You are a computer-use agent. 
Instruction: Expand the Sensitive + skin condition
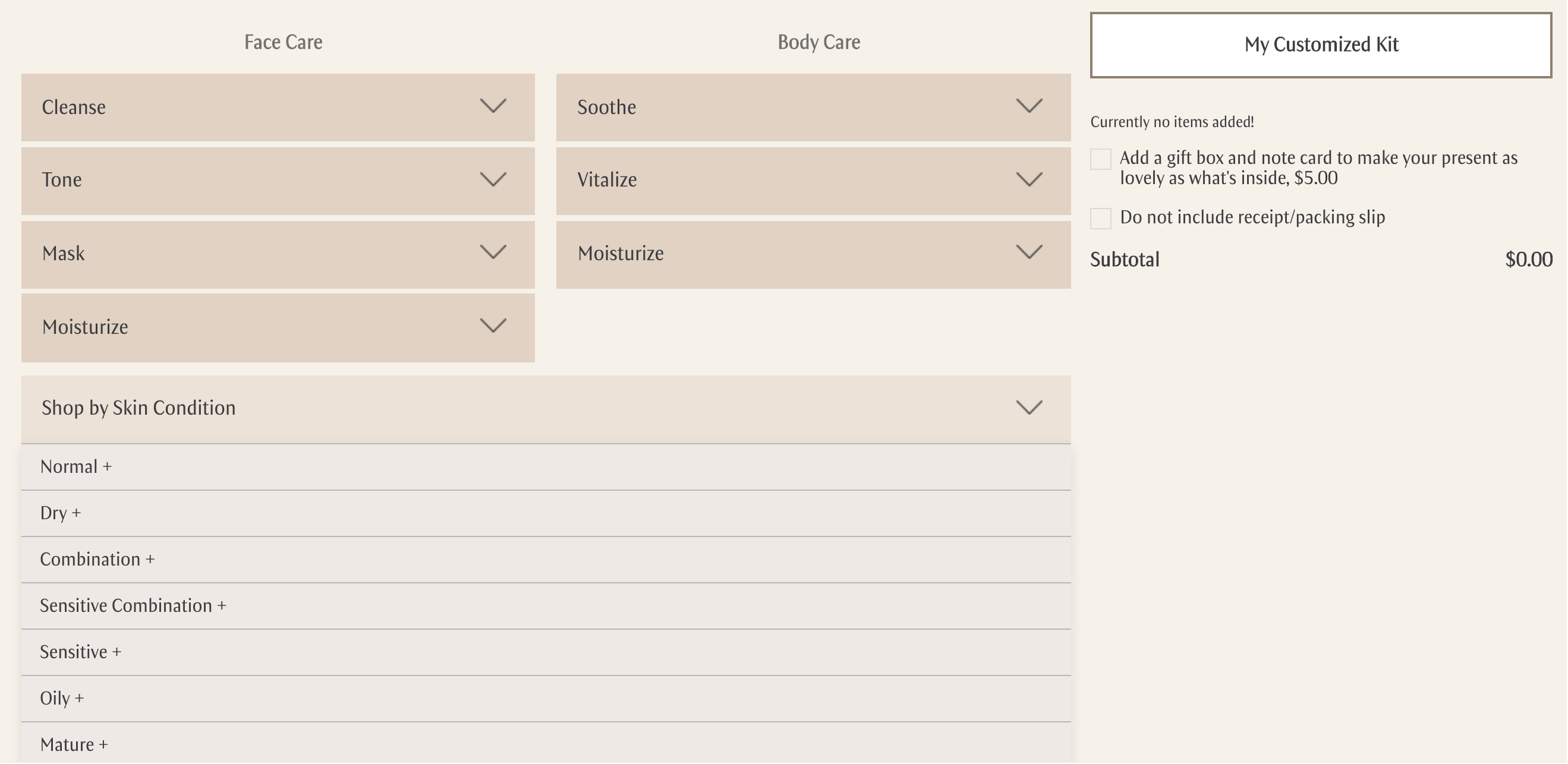[546, 652]
